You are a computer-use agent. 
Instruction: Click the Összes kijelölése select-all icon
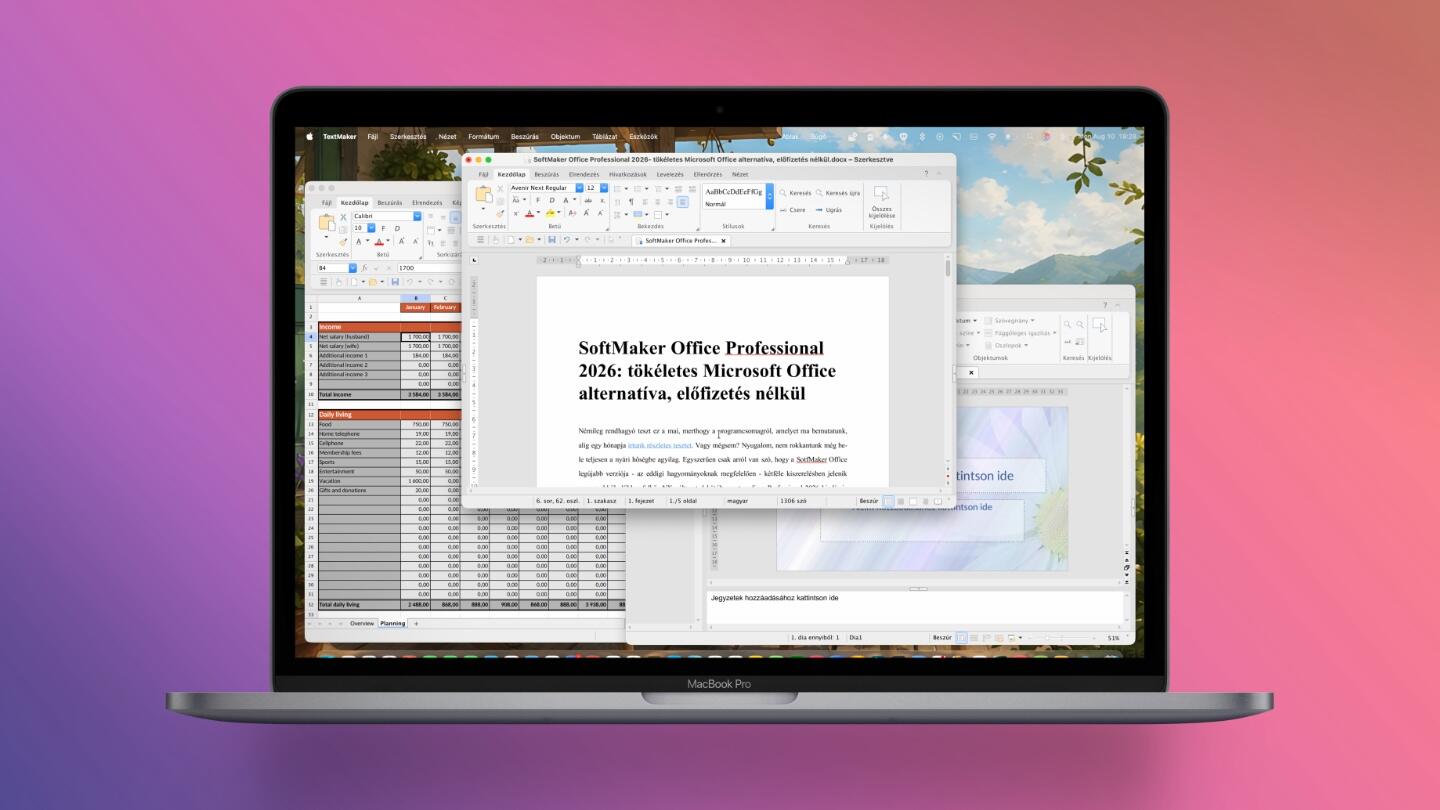[x=881, y=195]
